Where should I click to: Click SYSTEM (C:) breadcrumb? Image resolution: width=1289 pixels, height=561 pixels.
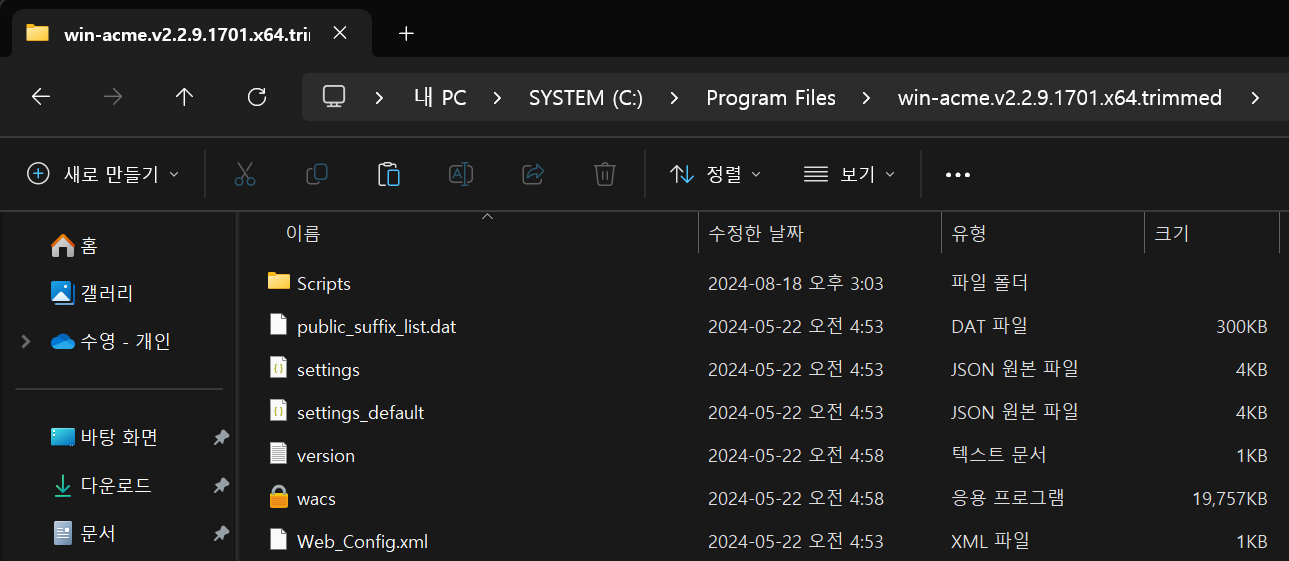(x=586, y=98)
